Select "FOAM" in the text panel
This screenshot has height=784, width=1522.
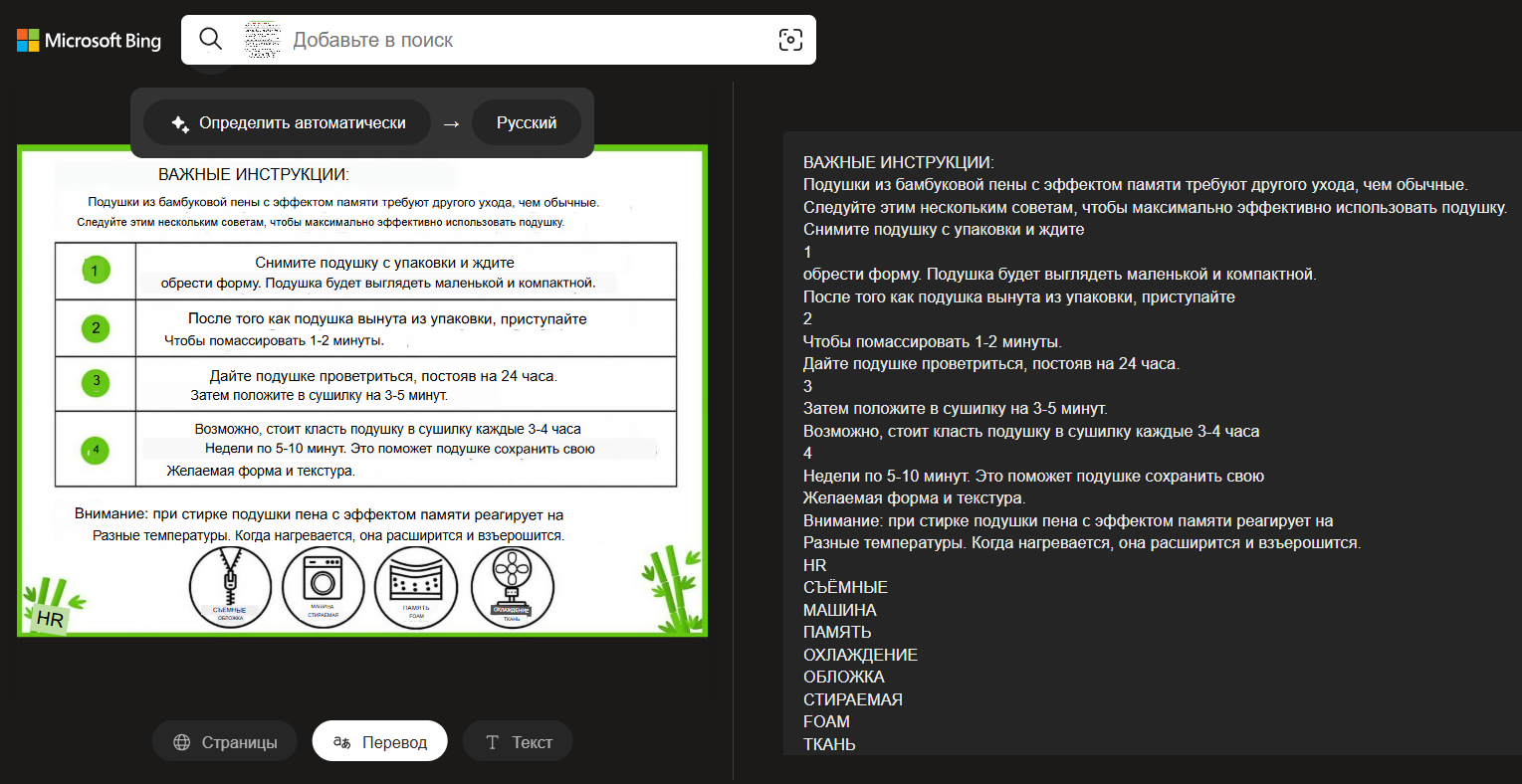click(x=827, y=722)
